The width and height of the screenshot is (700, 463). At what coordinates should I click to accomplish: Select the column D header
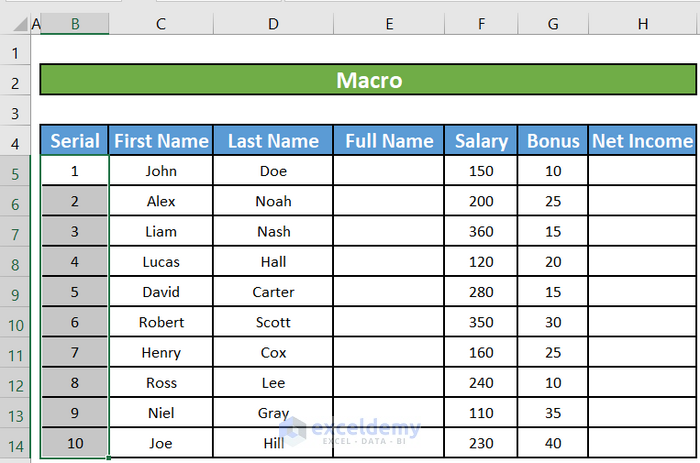[273, 23]
